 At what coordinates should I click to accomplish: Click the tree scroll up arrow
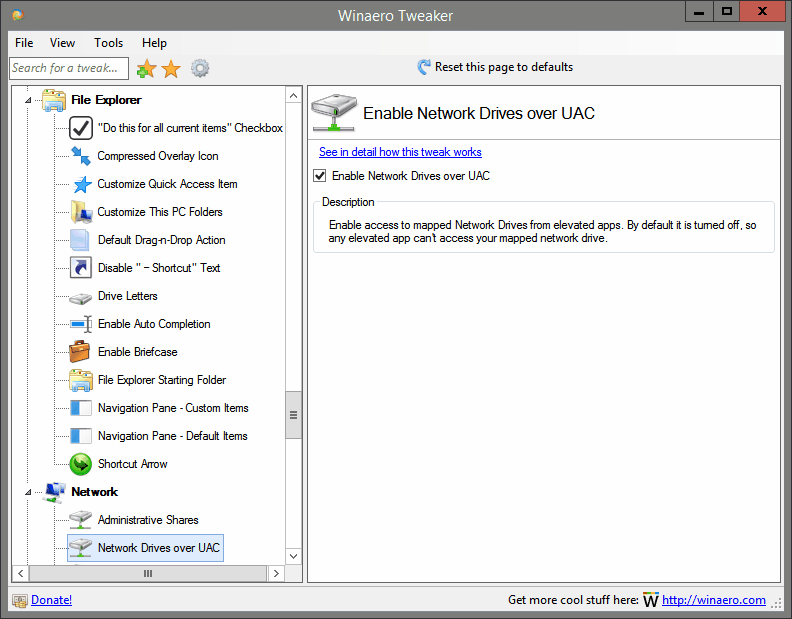293,96
